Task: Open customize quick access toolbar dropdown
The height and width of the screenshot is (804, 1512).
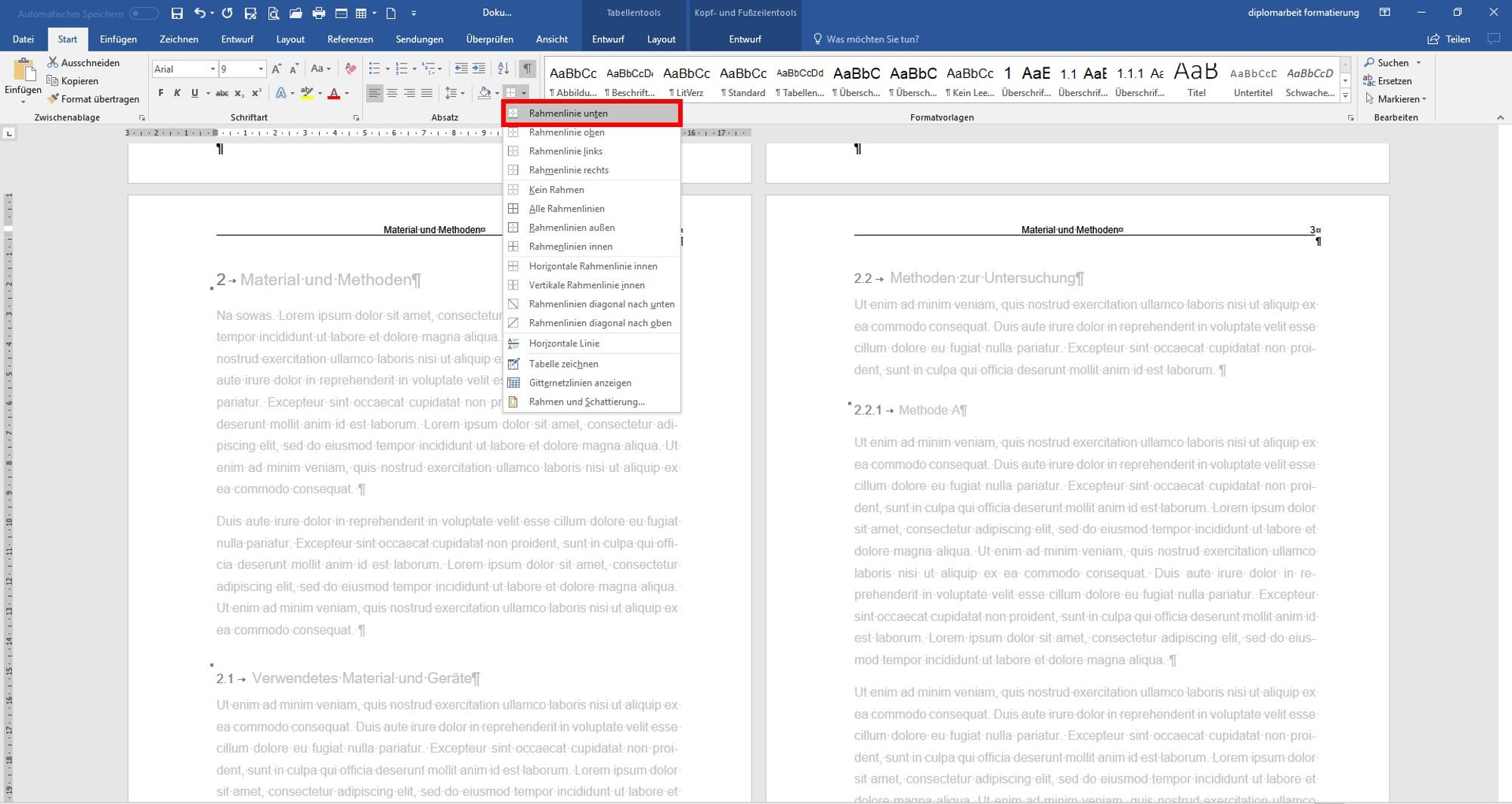Action: tap(414, 13)
